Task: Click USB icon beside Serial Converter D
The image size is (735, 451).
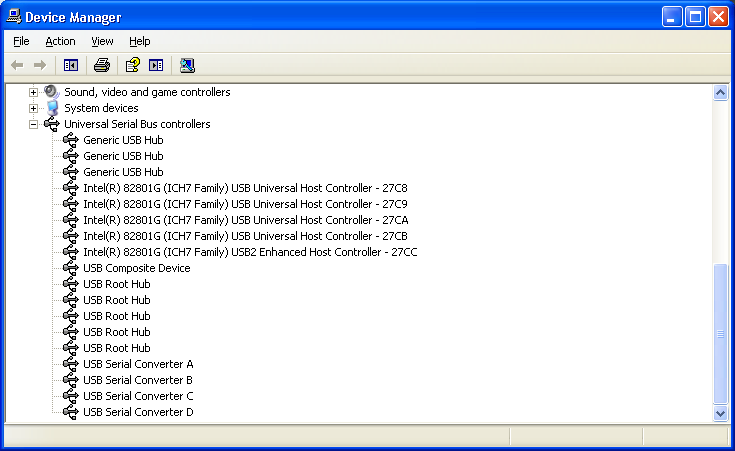Action: 71,412
